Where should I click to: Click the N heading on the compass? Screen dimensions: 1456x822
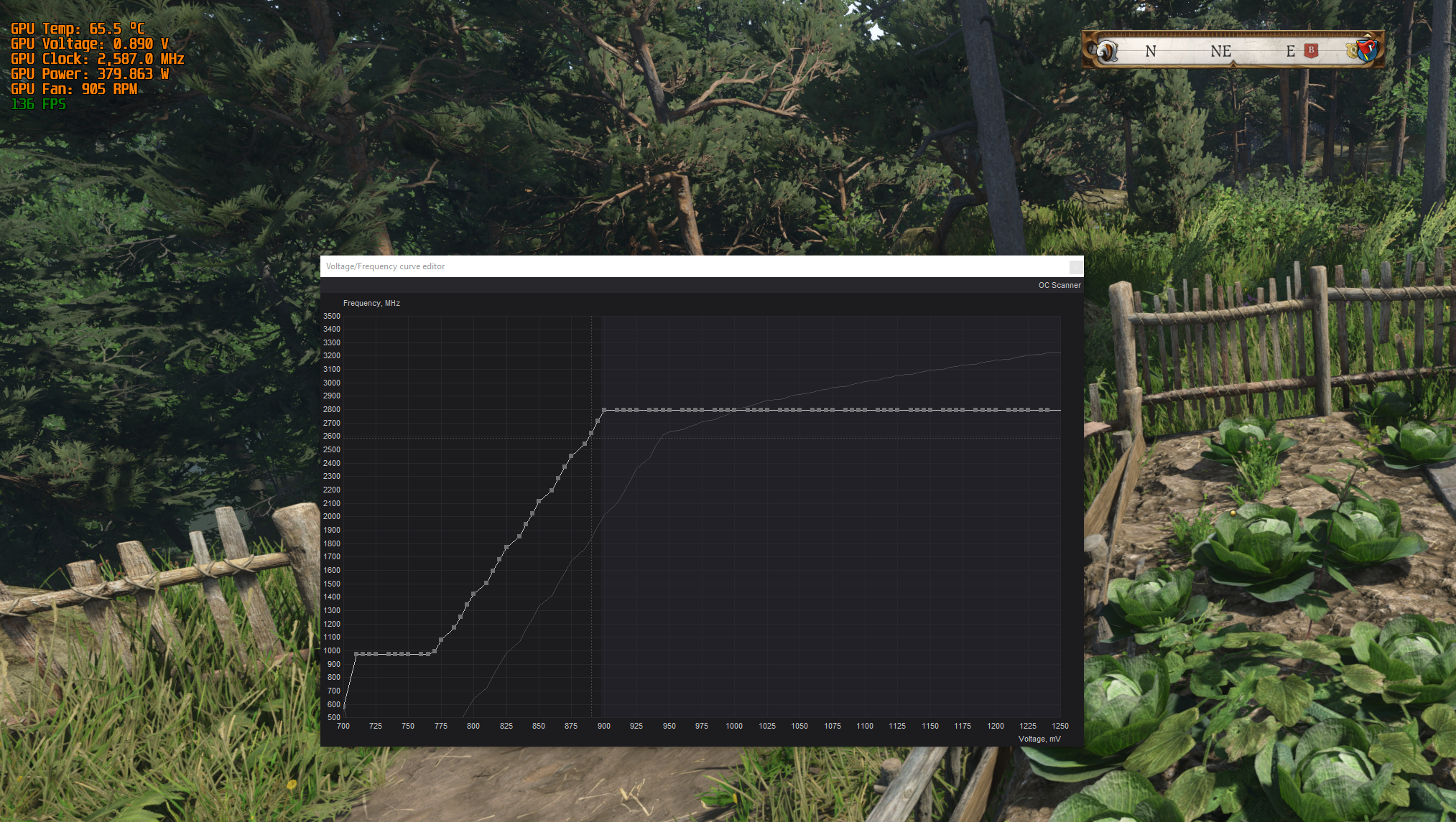pos(1151,52)
